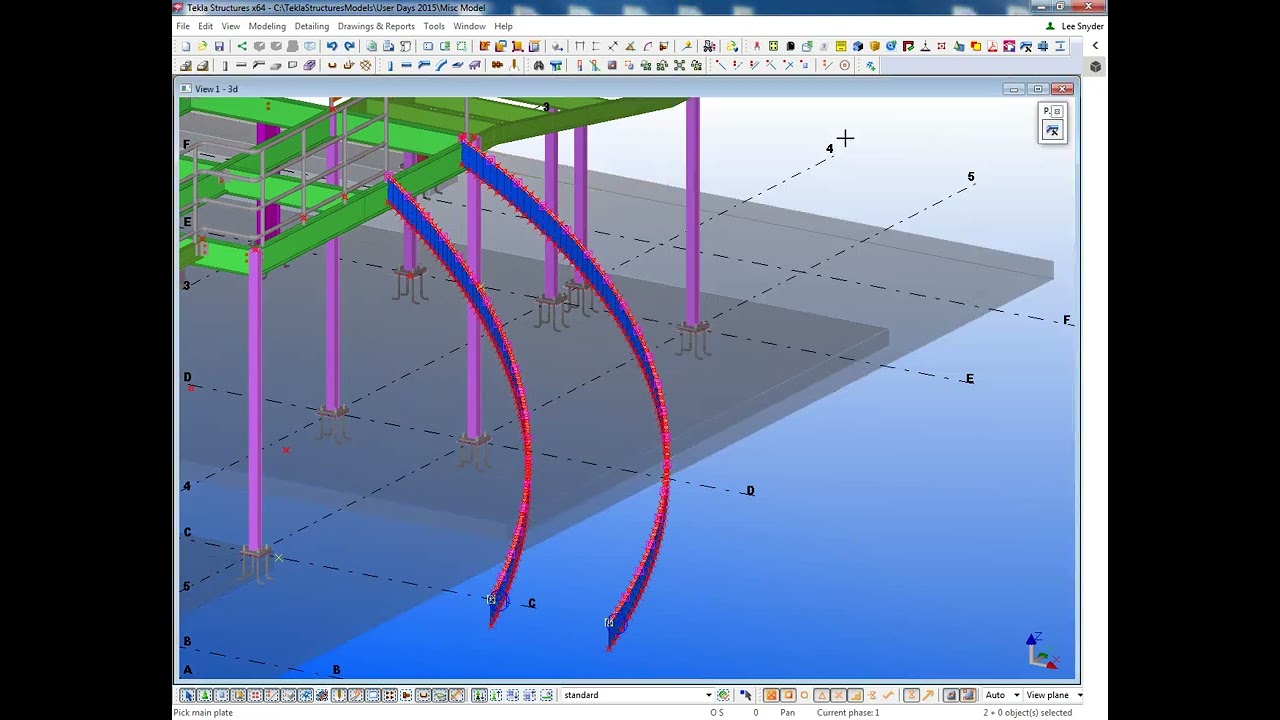
Task: Activate the create bolts tool
Action: (495, 65)
